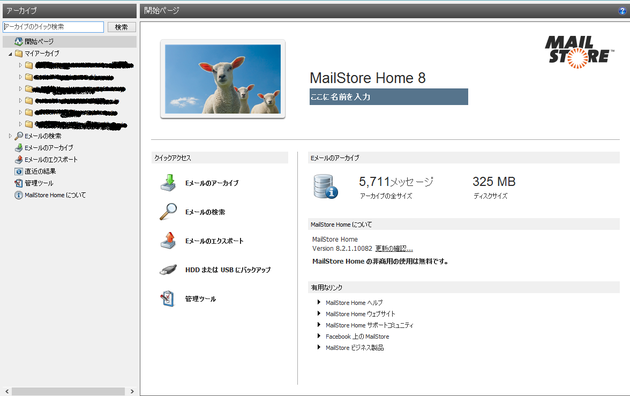
Task: Select マイアーカイブ tree item
Action: 42,53
